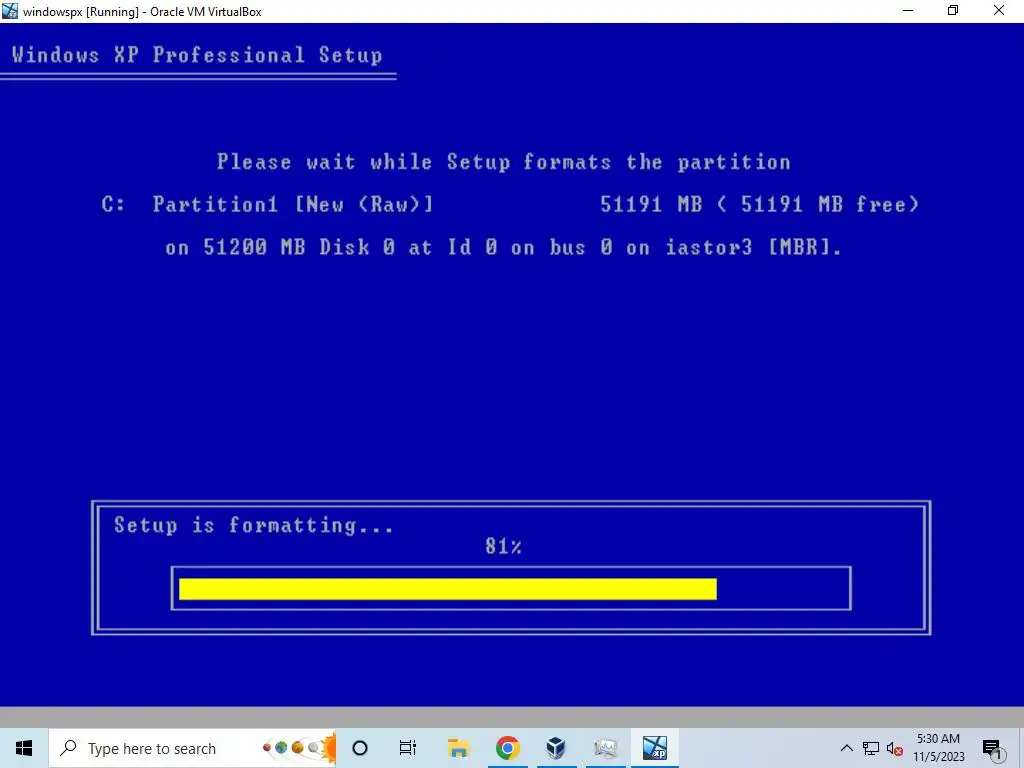Click the 81% progress value
The image size is (1024, 768).
503,547
